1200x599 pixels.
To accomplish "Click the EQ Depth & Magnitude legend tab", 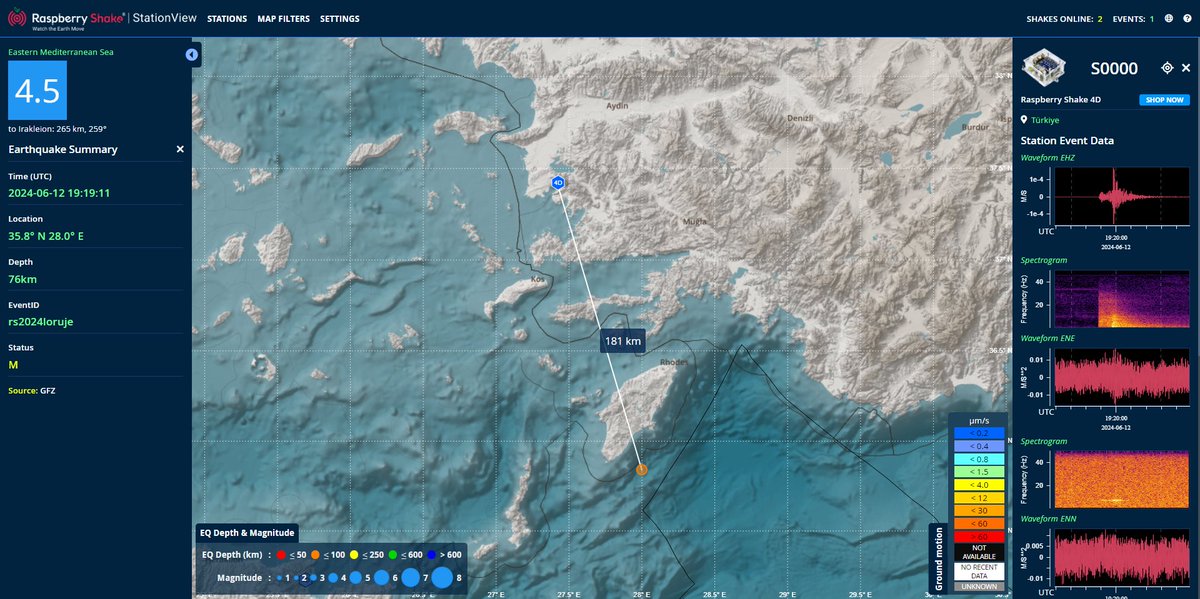I will pyautogui.click(x=245, y=533).
